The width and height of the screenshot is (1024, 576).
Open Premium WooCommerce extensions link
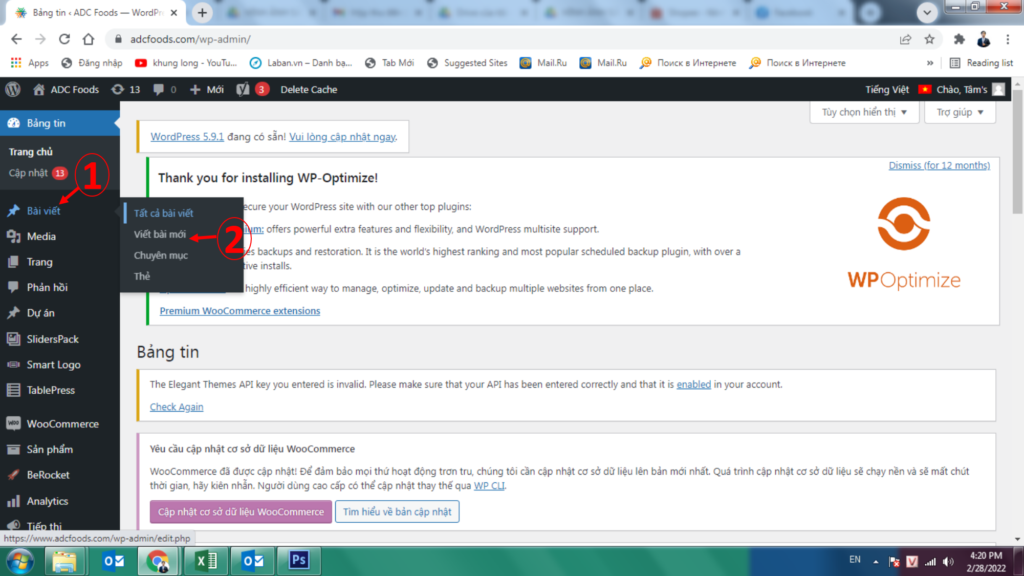point(240,311)
